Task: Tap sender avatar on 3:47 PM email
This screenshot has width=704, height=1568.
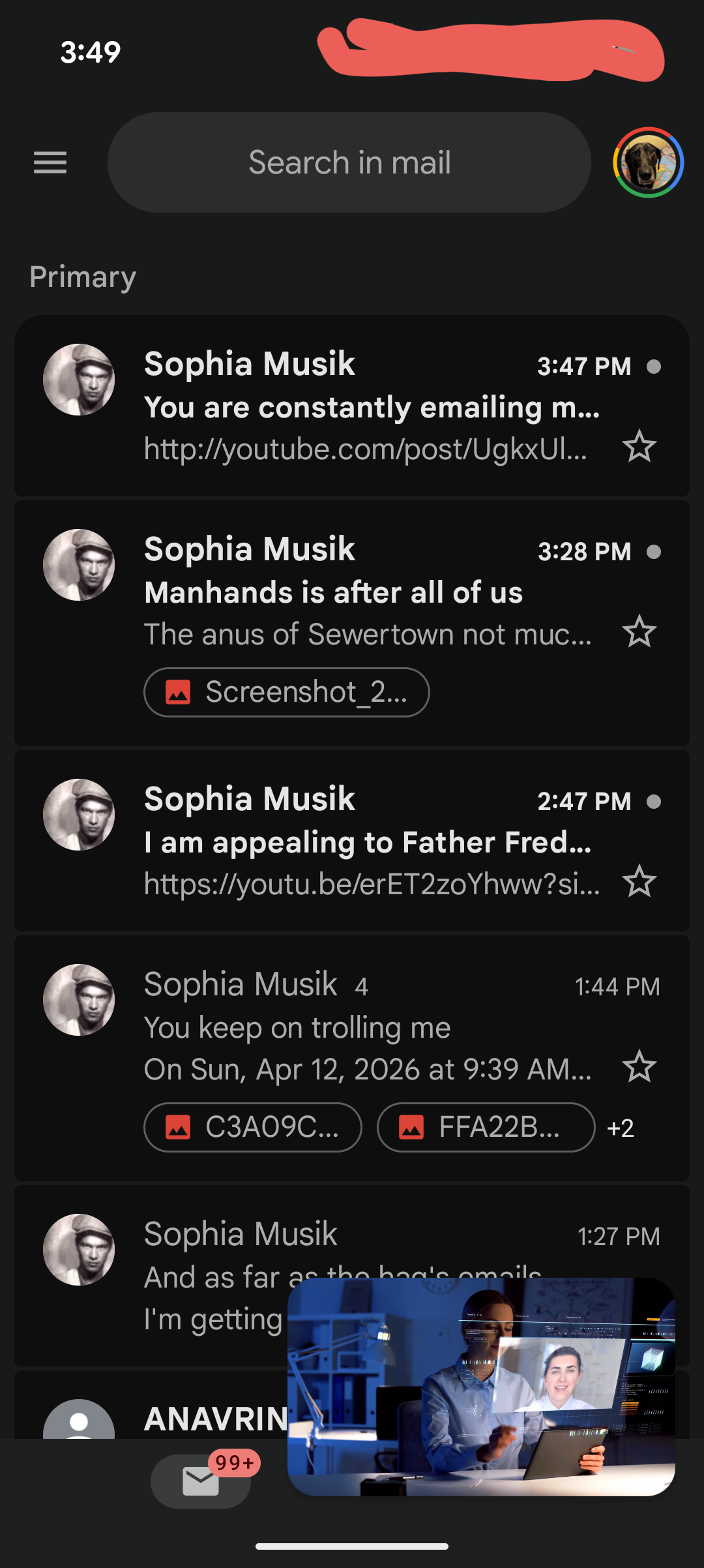Action: [x=79, y=380]
